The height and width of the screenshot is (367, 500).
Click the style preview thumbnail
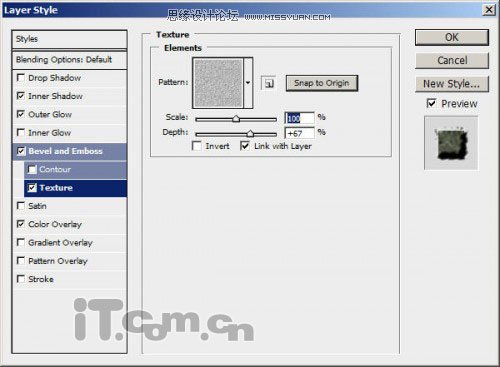click(x=451, y=143)
